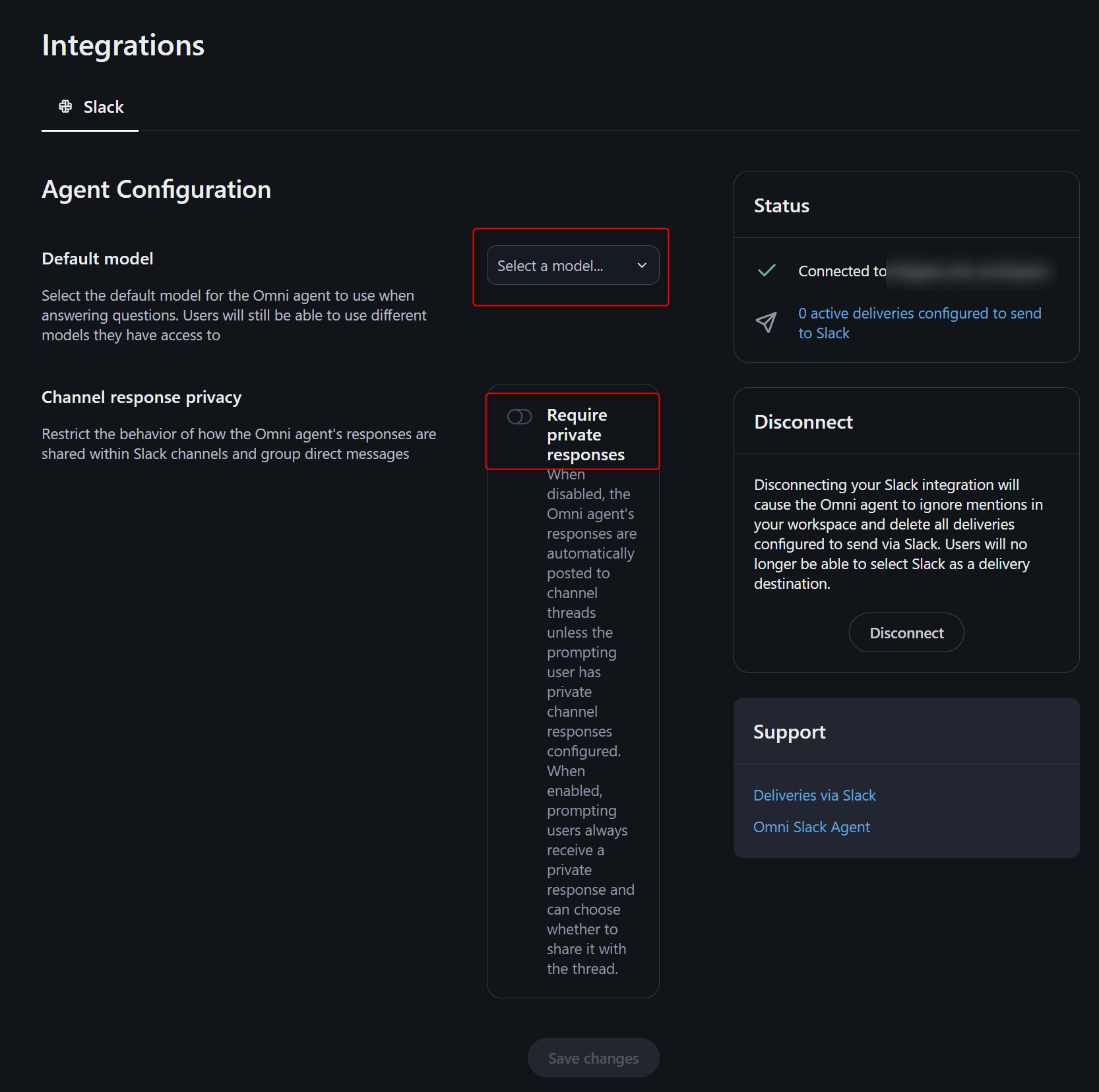Click the 'Require private responses' label text
Image resolution: width=1099 pixels, height=1092 pixels.
(585, 435)
